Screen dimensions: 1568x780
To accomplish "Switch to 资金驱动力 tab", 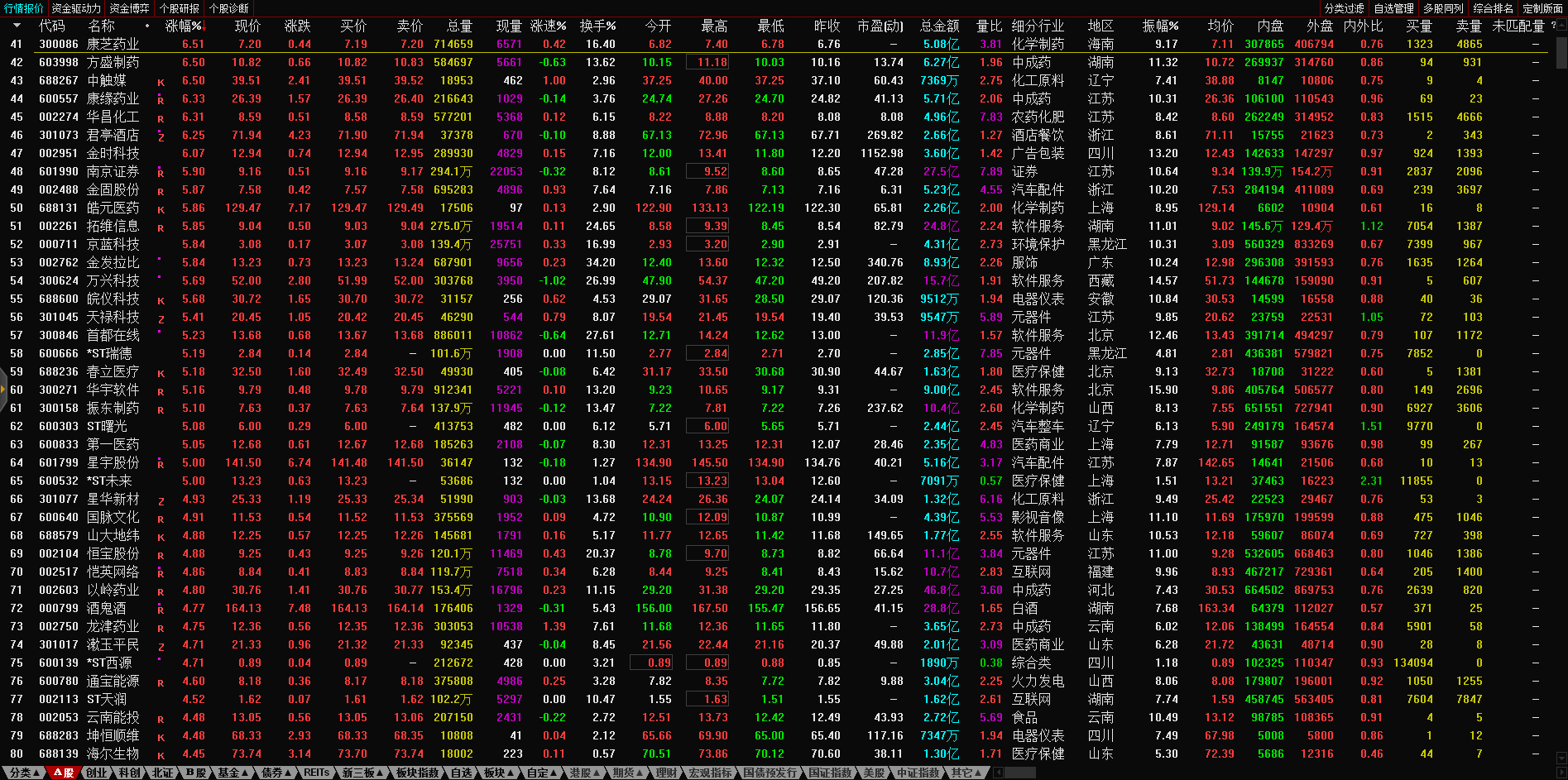I will [76, 8].
